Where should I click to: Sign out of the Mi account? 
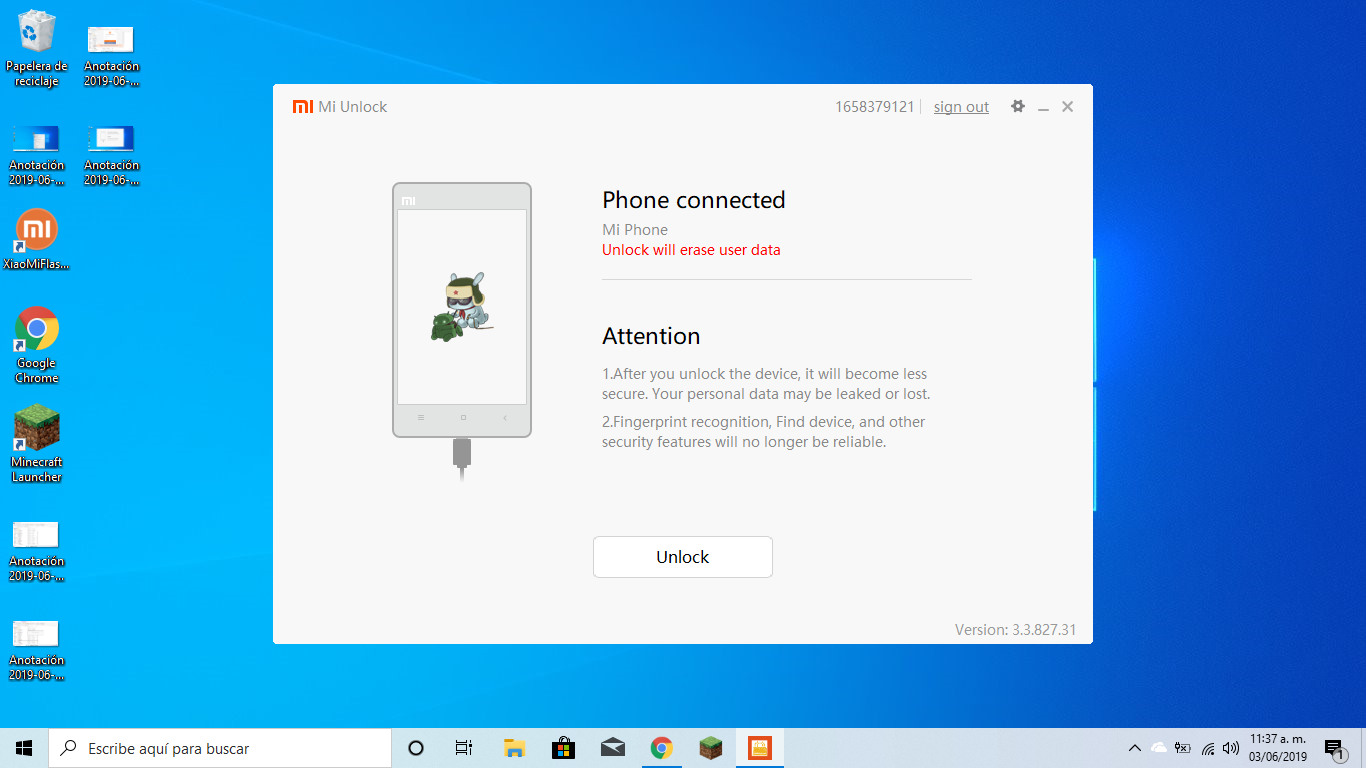tap(961, 107)
